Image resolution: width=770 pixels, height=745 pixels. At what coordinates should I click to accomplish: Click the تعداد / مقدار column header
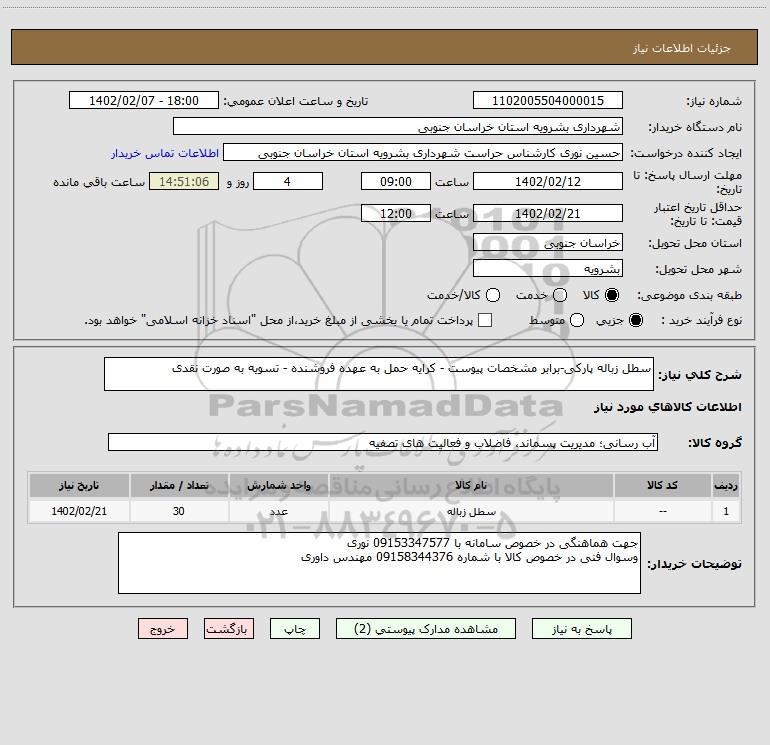coord(179,485)
